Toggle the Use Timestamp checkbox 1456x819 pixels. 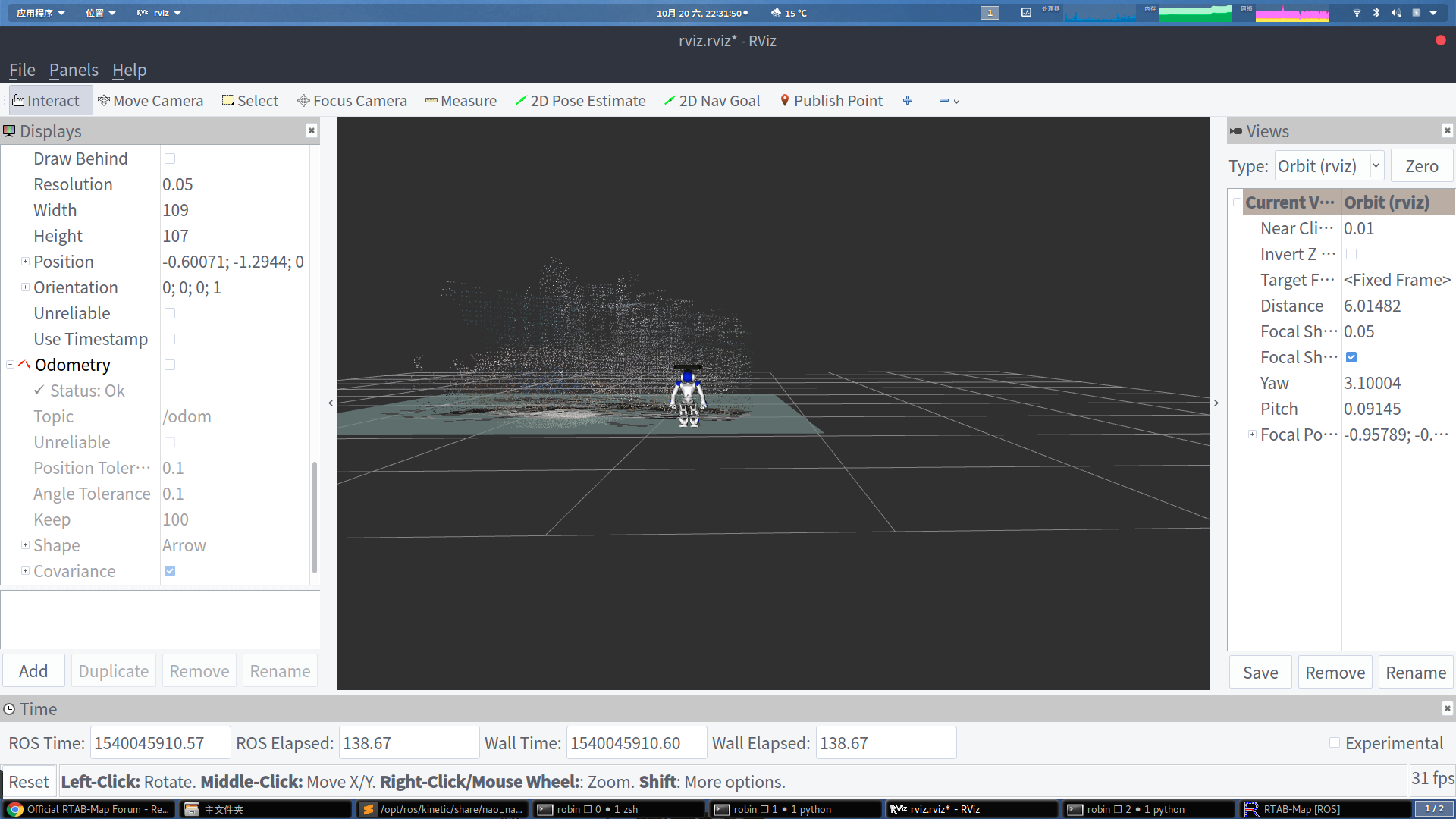click(x=170, y=339)
